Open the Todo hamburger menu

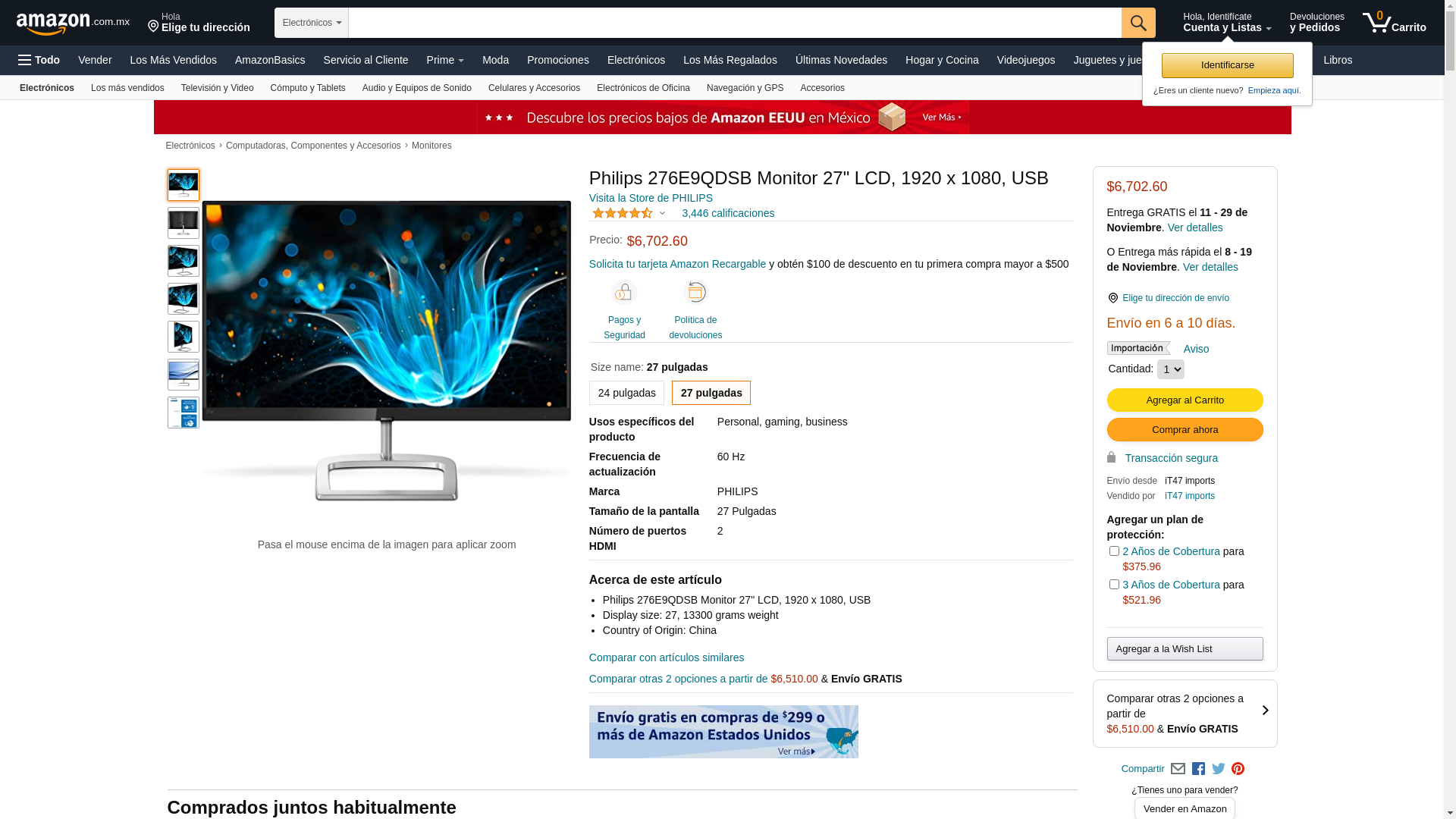tap(39, 60)
